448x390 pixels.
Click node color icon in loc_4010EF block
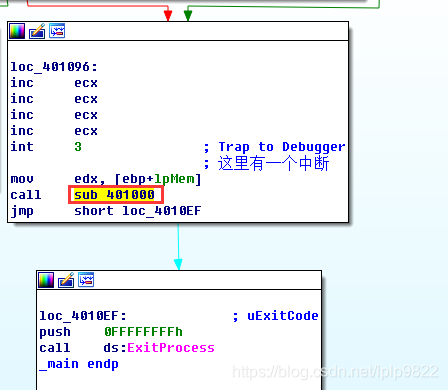46,280
